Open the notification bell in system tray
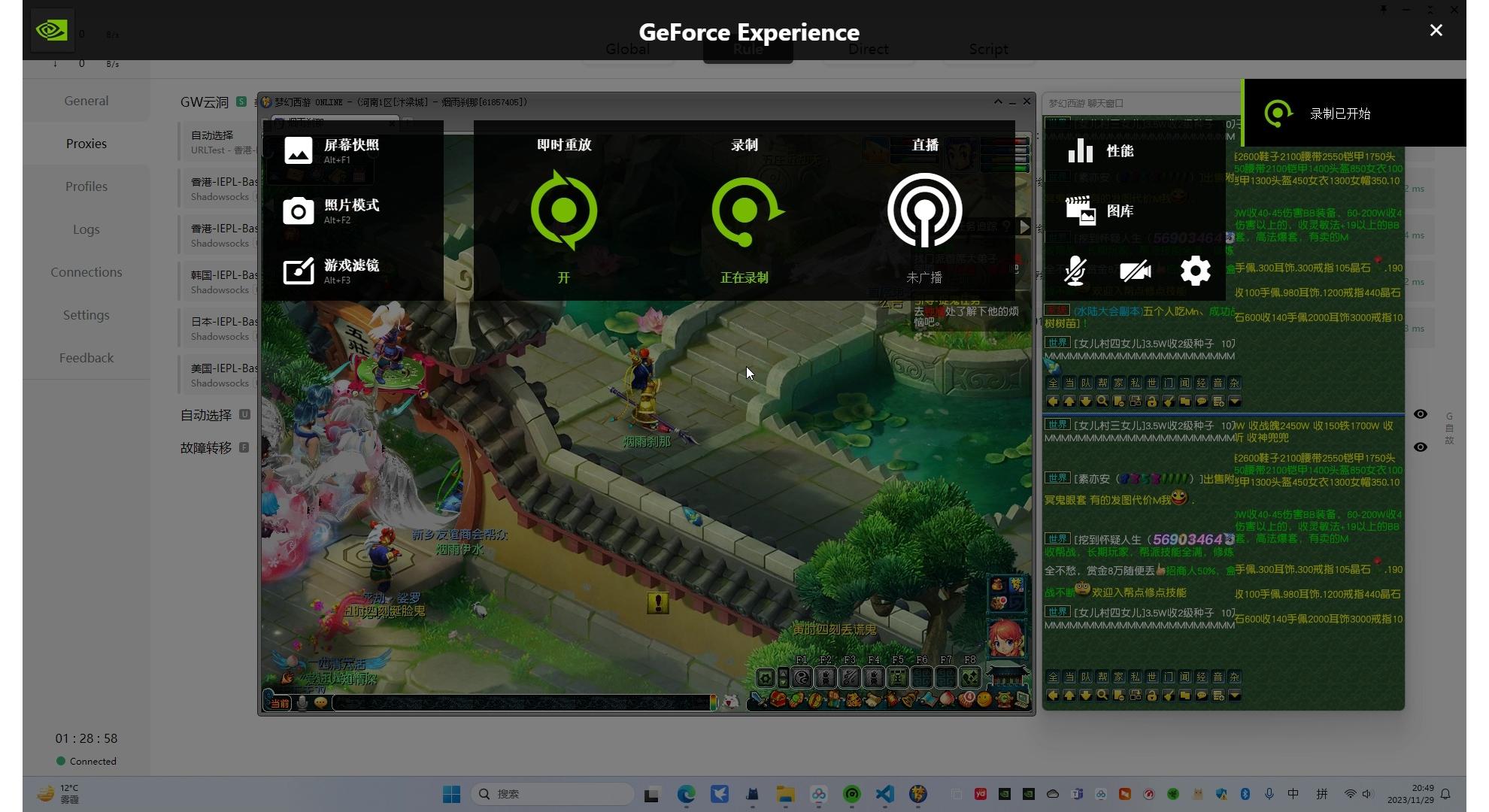This screenshot has width=1489, height=812. click(x=1445, y=794)
